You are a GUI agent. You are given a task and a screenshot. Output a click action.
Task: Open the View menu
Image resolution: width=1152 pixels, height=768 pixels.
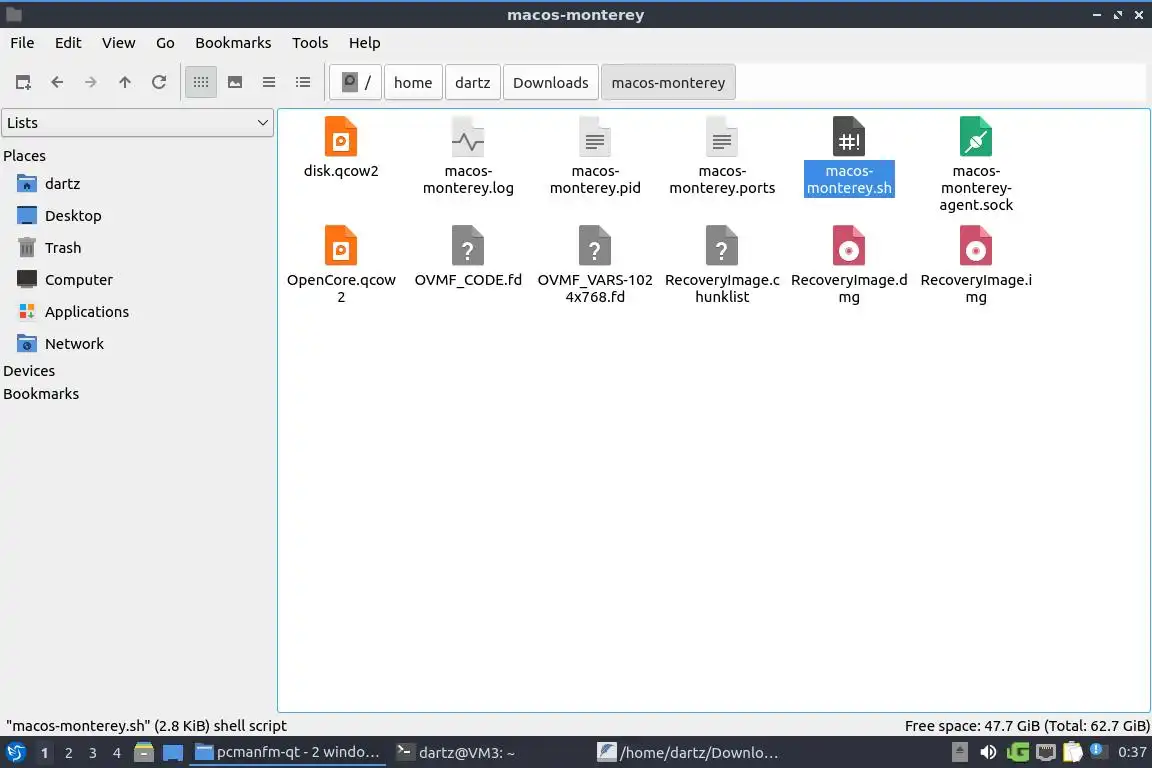pyautogui.click(x=118, y=43)
